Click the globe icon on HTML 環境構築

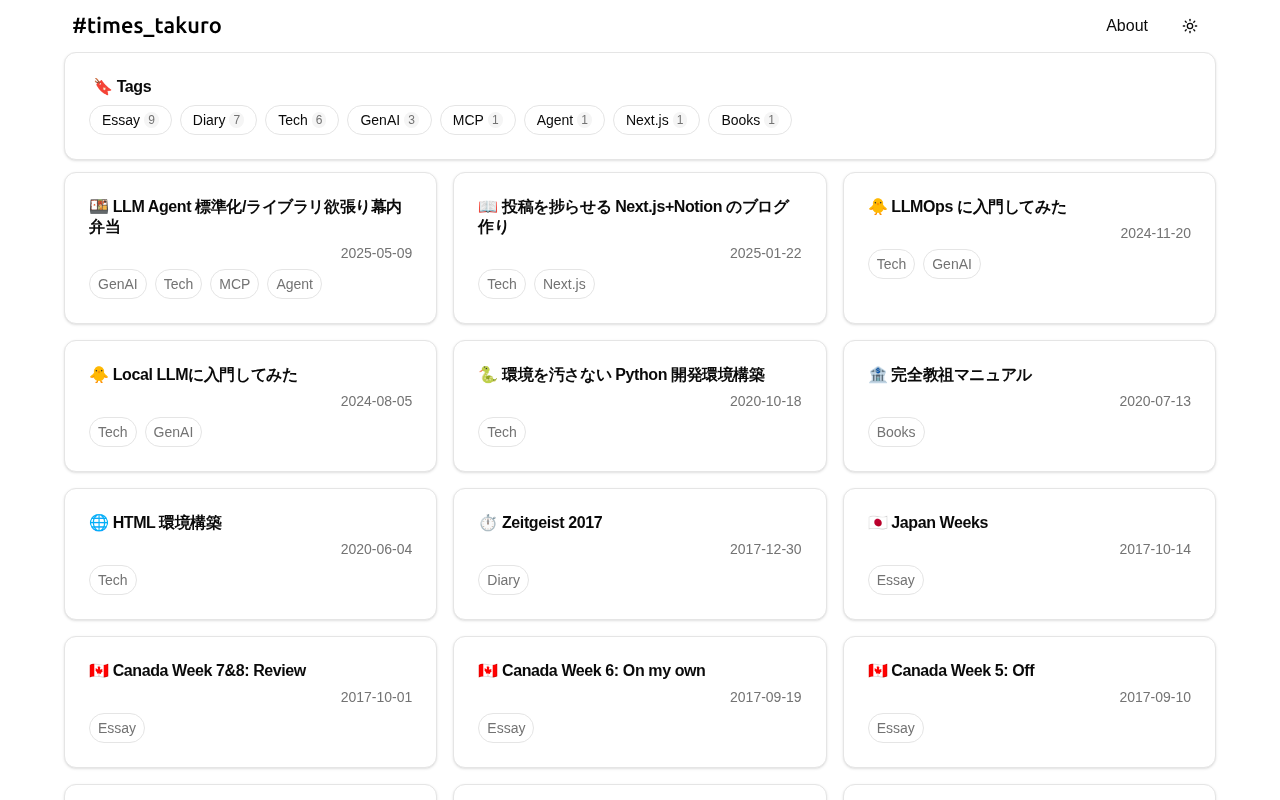(99, 523)
